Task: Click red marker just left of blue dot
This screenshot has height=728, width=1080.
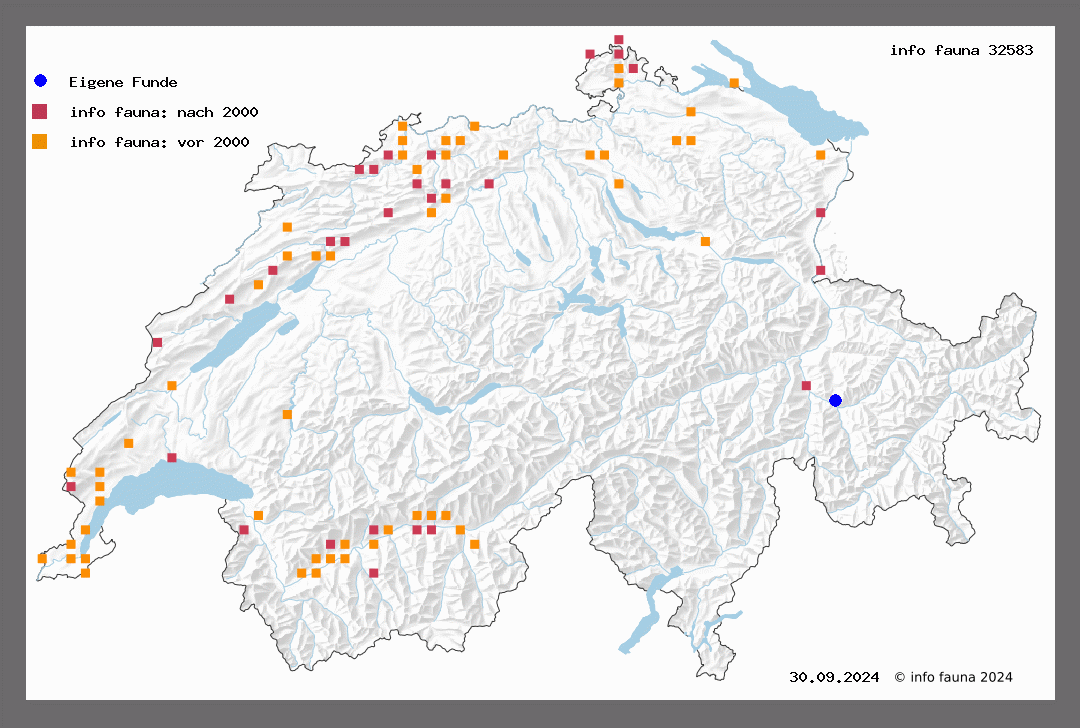Action: pyautogui.click(x=806, y=385)
